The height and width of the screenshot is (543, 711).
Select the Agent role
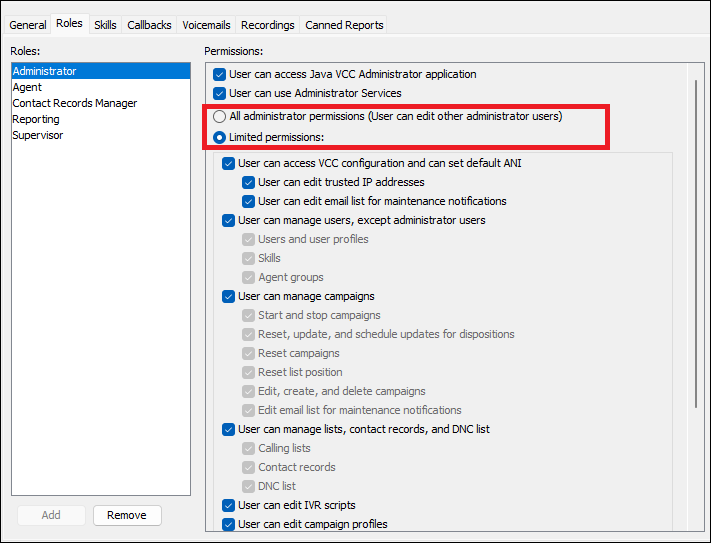[x=101, y=87]
